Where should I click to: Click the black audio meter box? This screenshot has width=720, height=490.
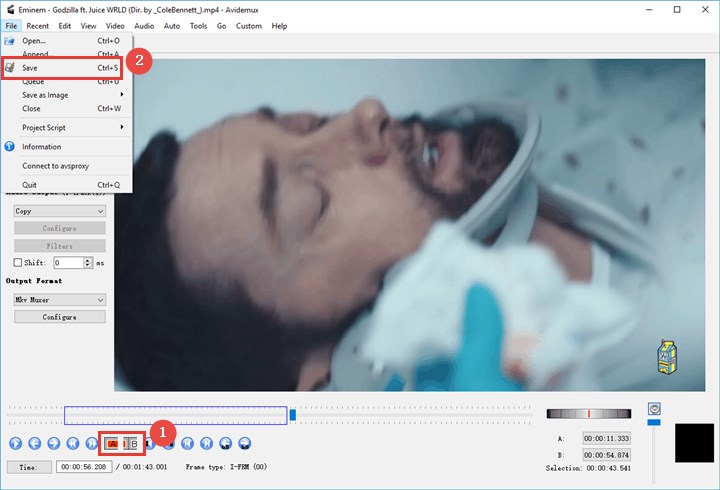[x=694, y=443]
